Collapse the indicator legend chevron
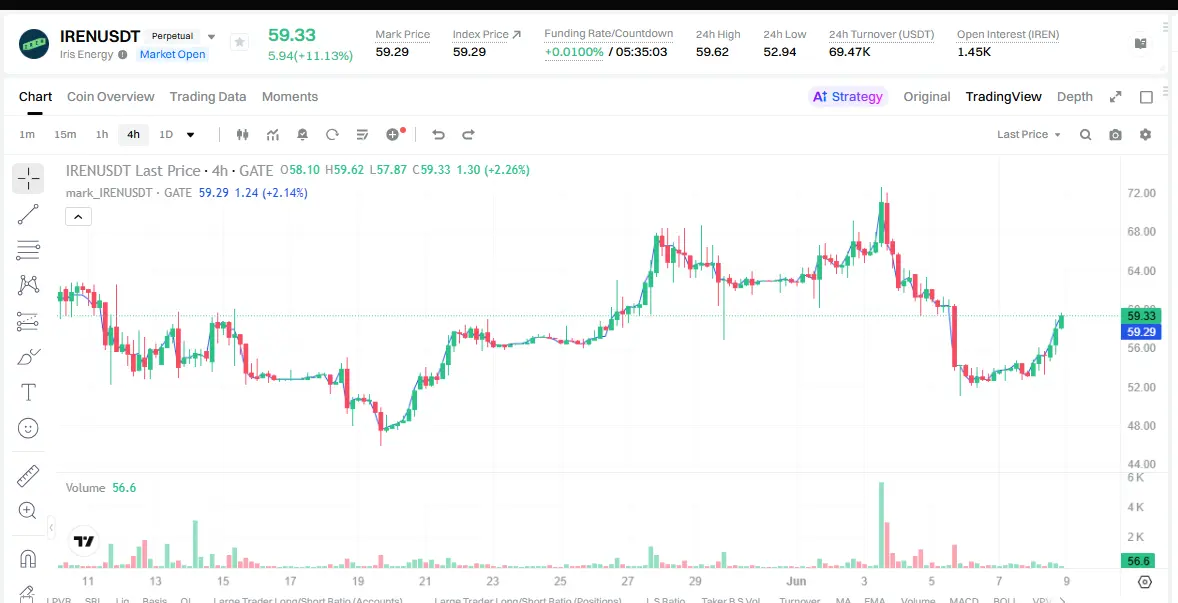 tap(79, 217)
